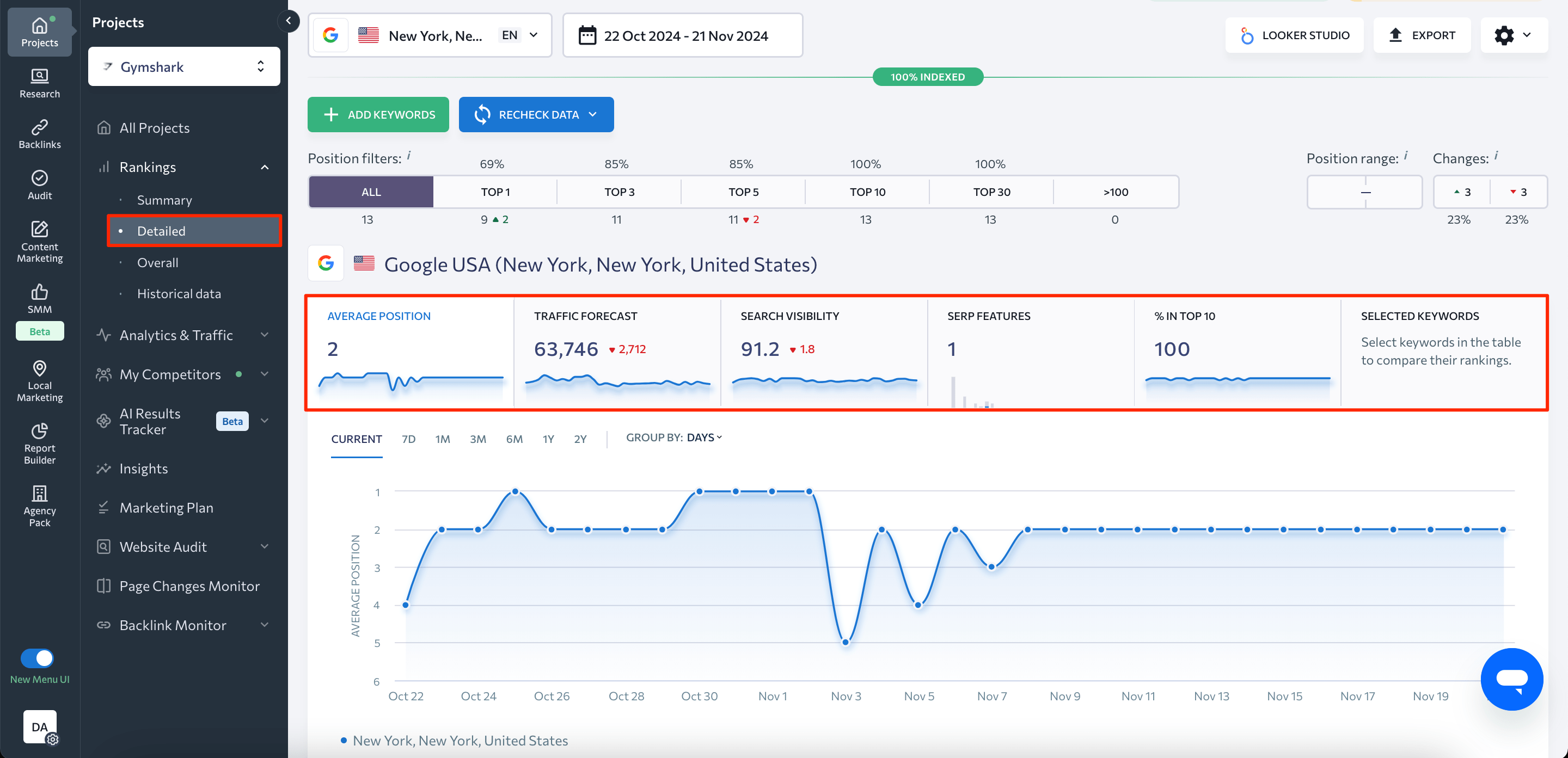
Task: Filter changes by improved positions up 3
Action: click(x=1462, y=192)
